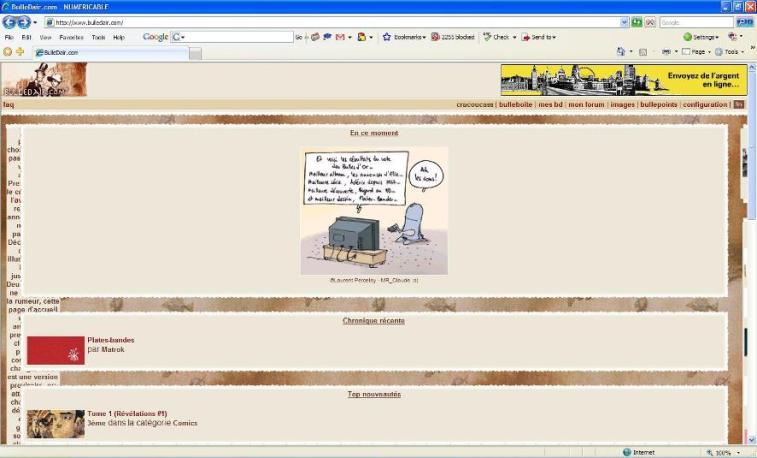
Task: Click the En ce moment heading link
Action: click(374, 133)
